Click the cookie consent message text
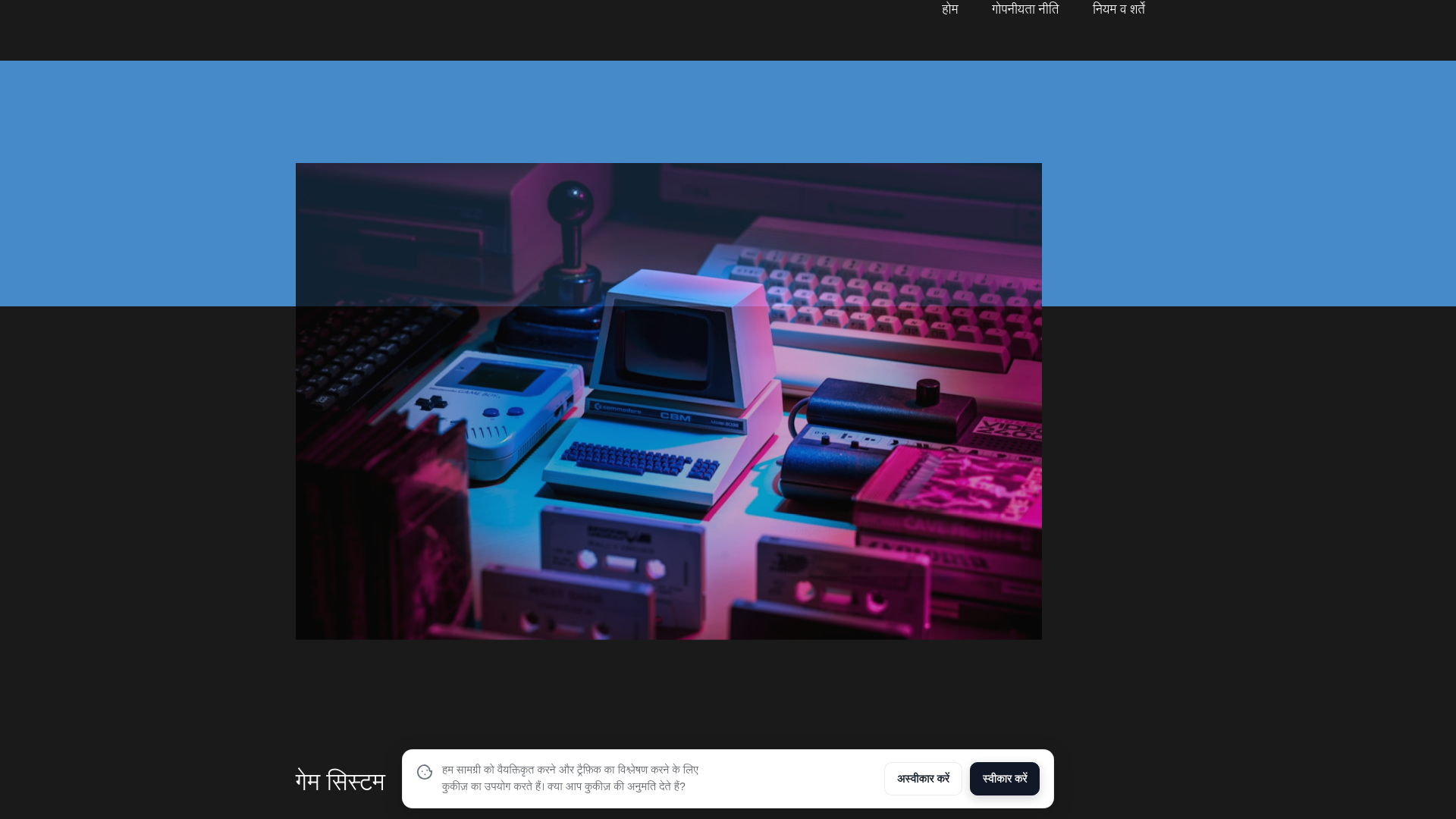 [570, 778]
